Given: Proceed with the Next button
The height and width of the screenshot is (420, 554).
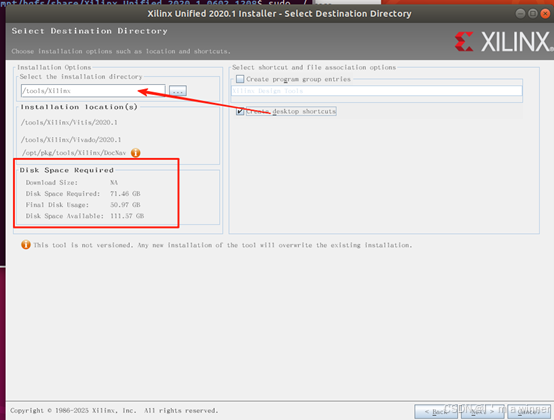Looking at the screenshot, I should coord(482,412).
